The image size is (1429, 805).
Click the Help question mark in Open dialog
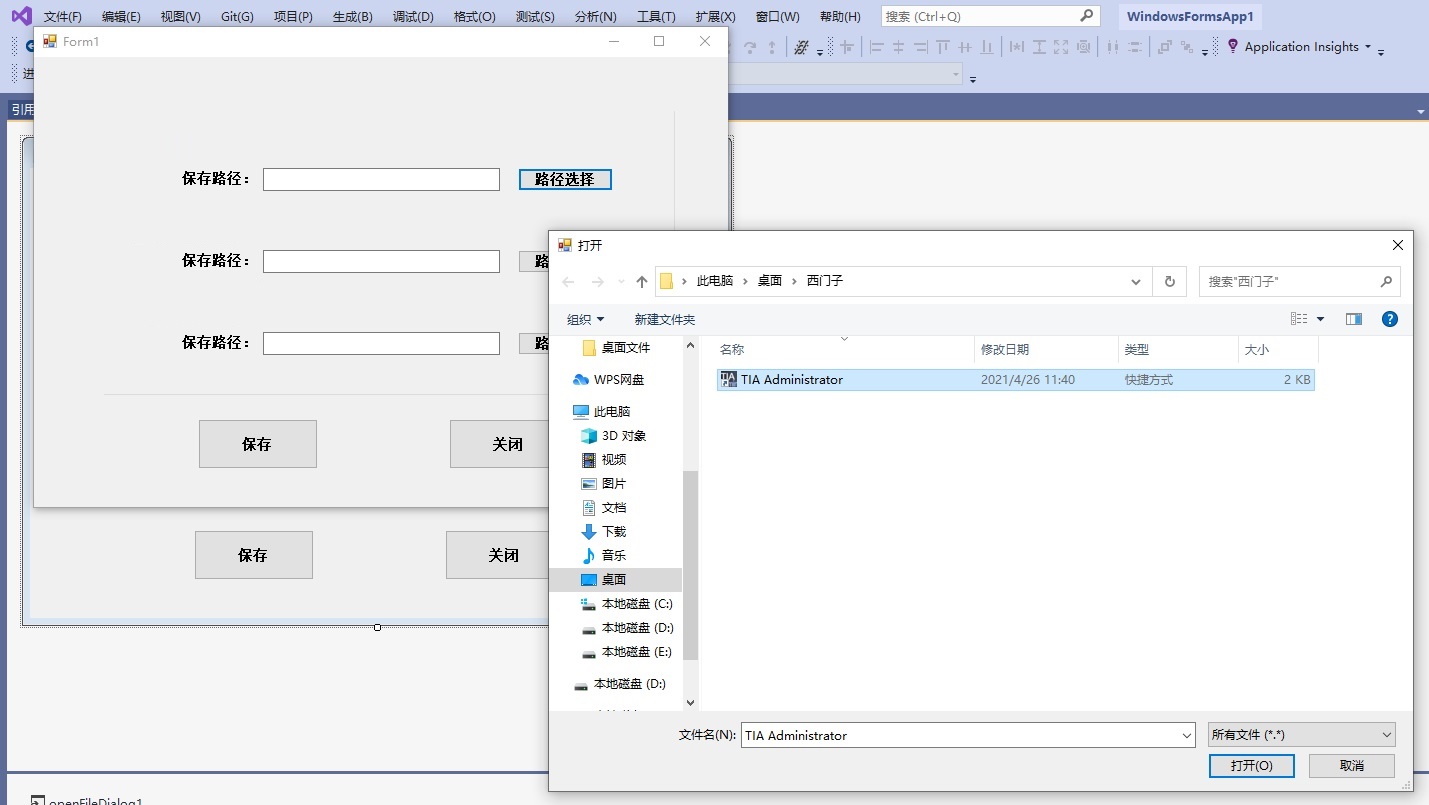pyautogui.click(x=1389, y=319)
